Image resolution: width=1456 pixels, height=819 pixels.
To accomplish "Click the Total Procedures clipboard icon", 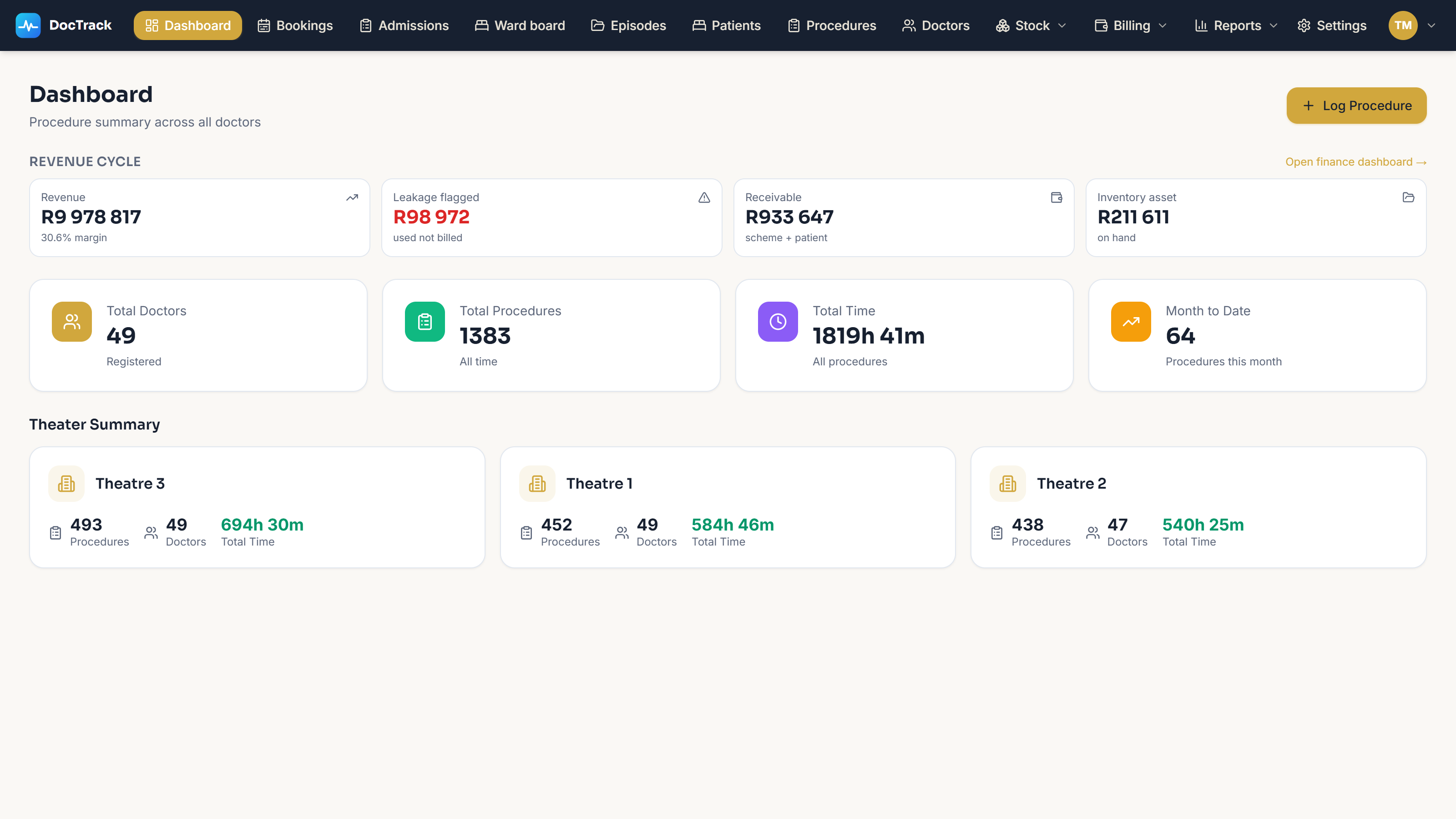I will click(x=425, y=322).
